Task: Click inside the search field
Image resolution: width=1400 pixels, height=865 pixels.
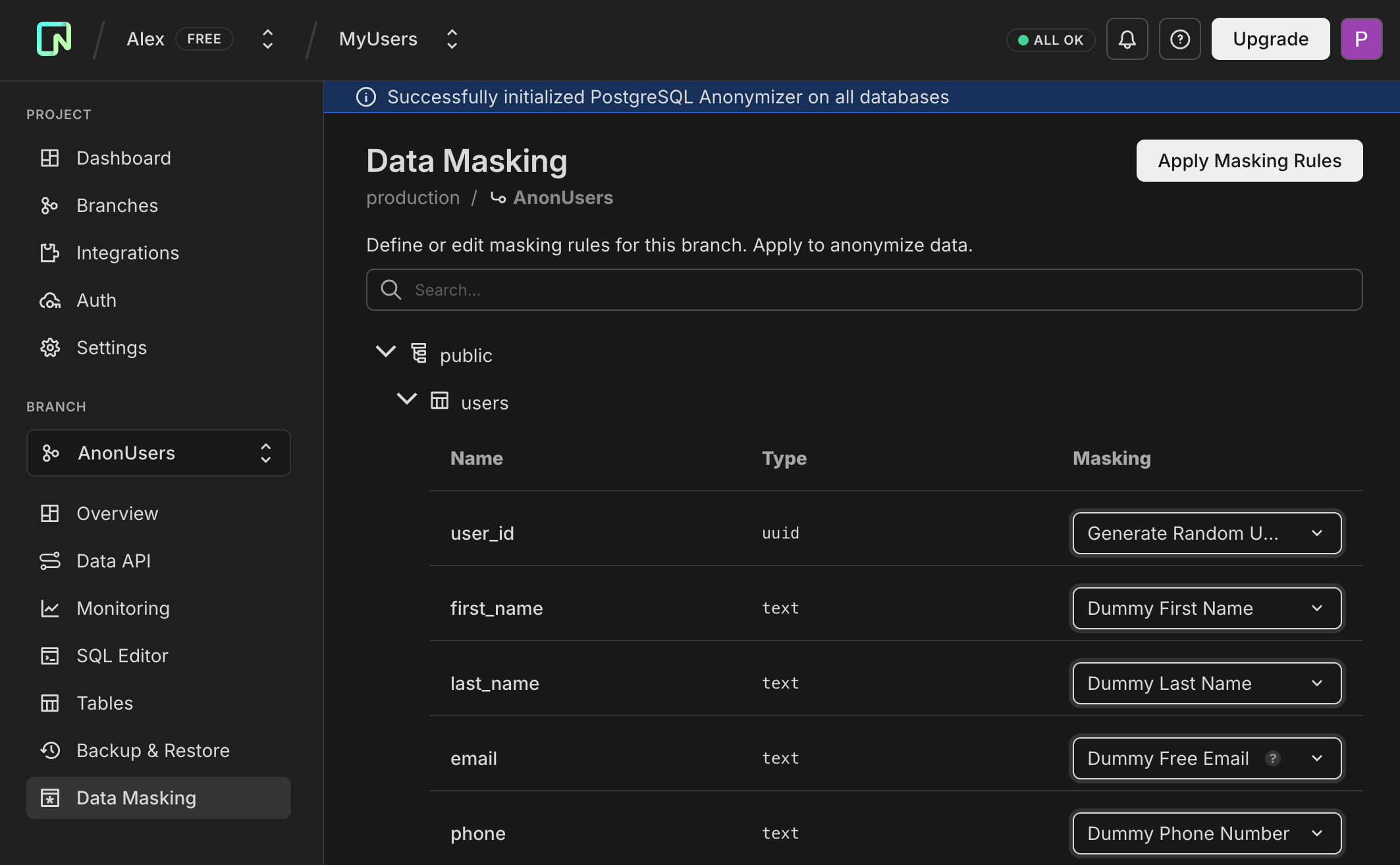Action: pos(724,290)
